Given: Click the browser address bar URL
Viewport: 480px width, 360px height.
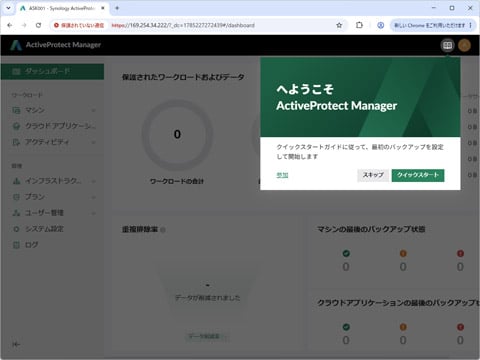Looking at the screenshot, I should pyautogui.click(x=183, y=25).
